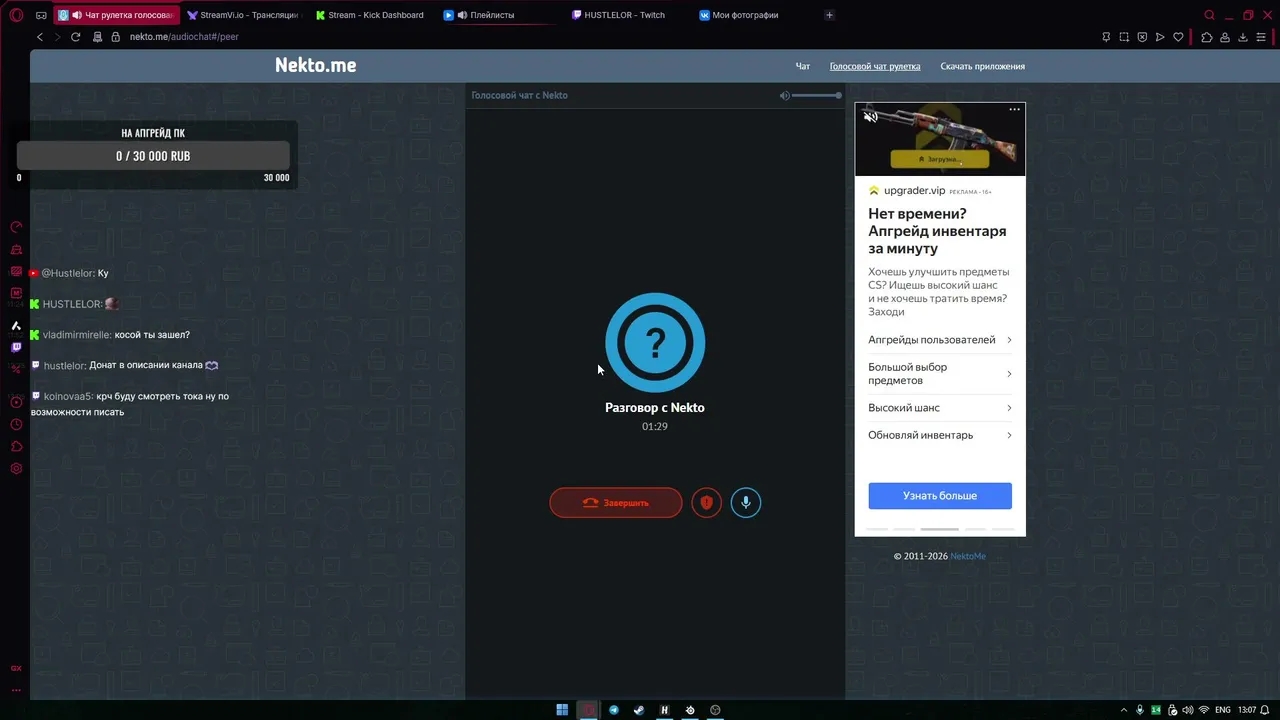1280x720 pixels.
Task: End the call with the Завершить button
Action: 616,502
